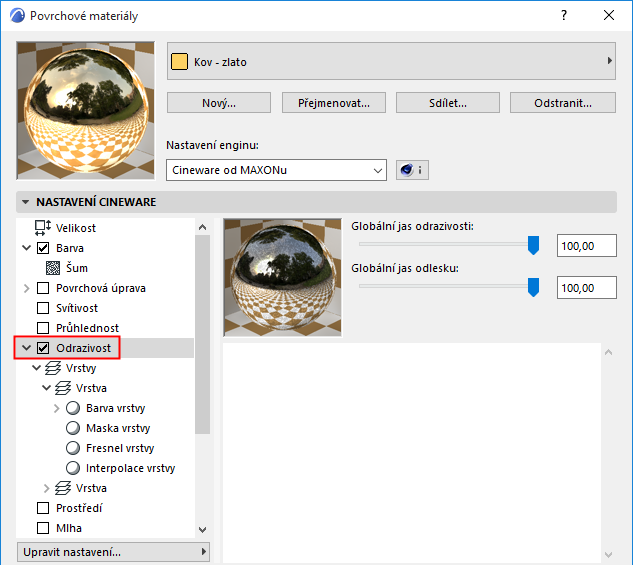This screenshot has height=565, width=633.
Task: Enable the Povrchová úprava checkbox
Action: [x=43, y=288]
